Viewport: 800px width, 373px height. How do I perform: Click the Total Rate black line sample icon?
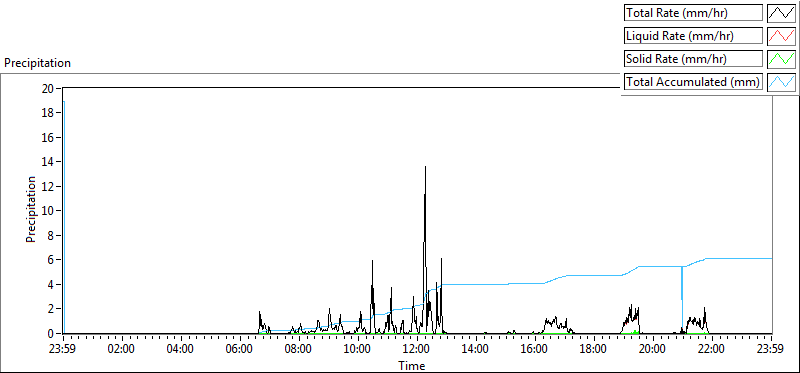click(781, 13)
